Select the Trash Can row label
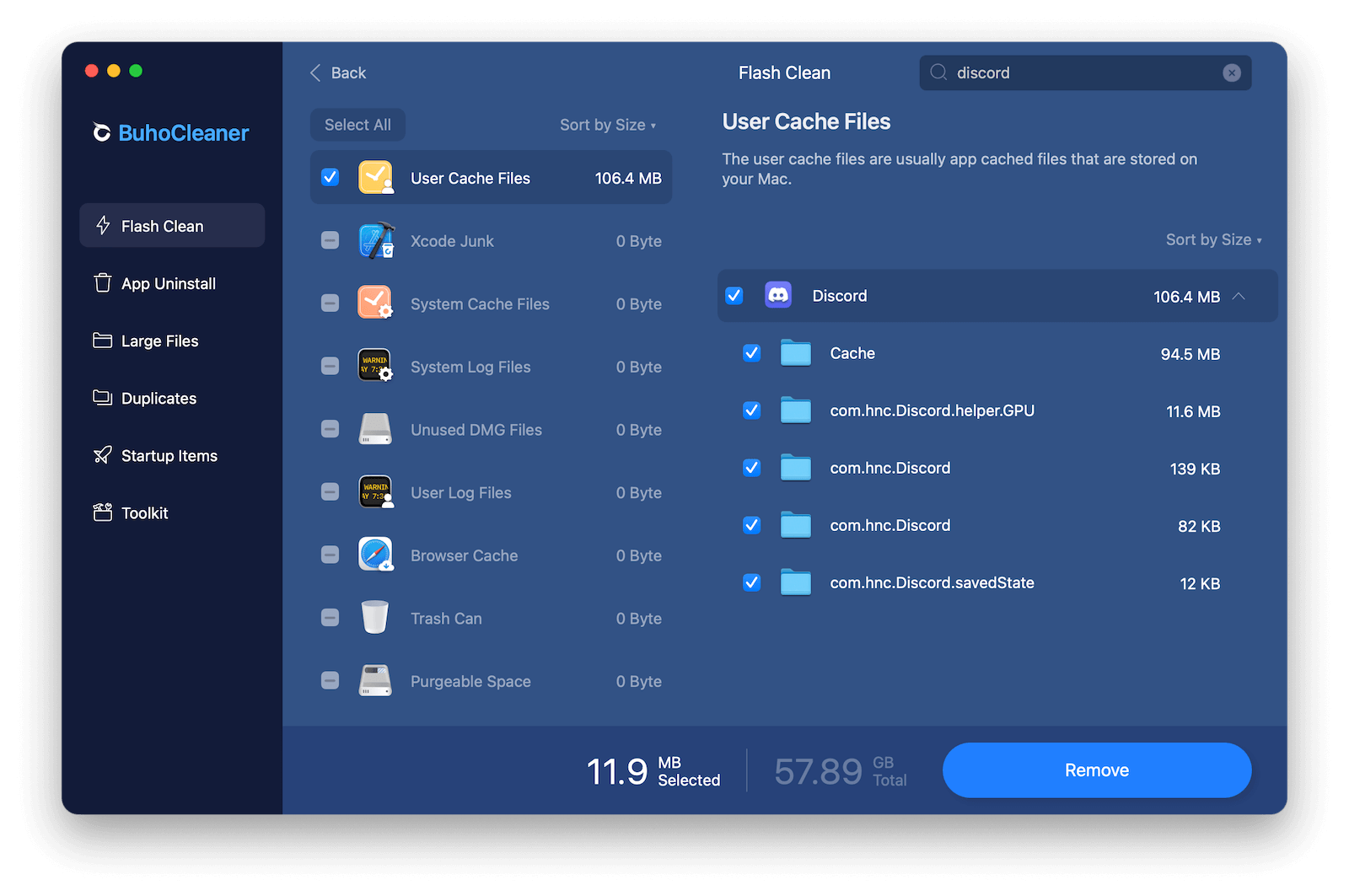Image resolution: width=1349 pixels, height=896 pixels. coord(446,618)
